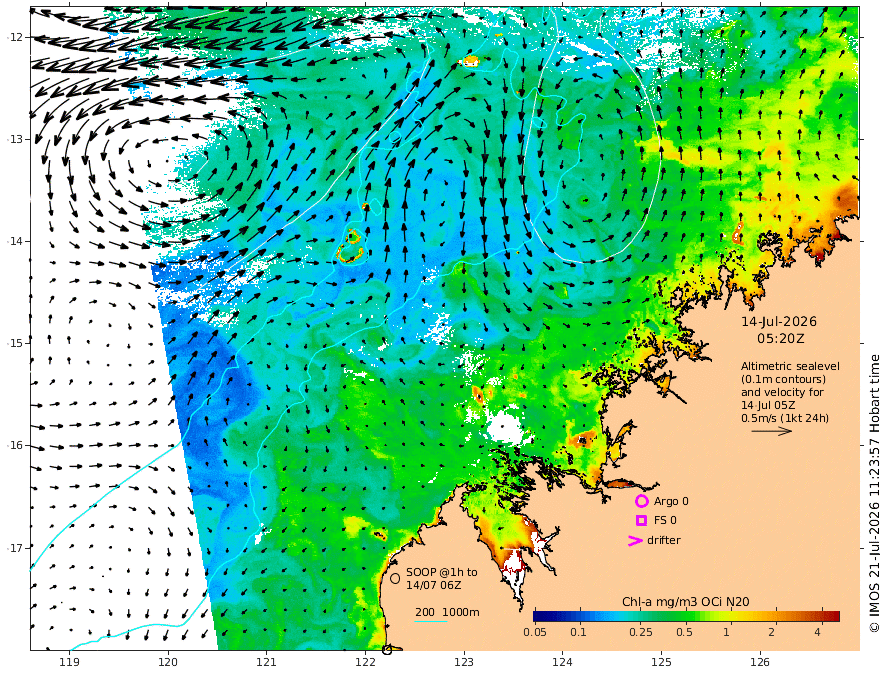Click the 'Altimetric sealevel' legend text
Screen dimensions: 880x680
[790, 366]
